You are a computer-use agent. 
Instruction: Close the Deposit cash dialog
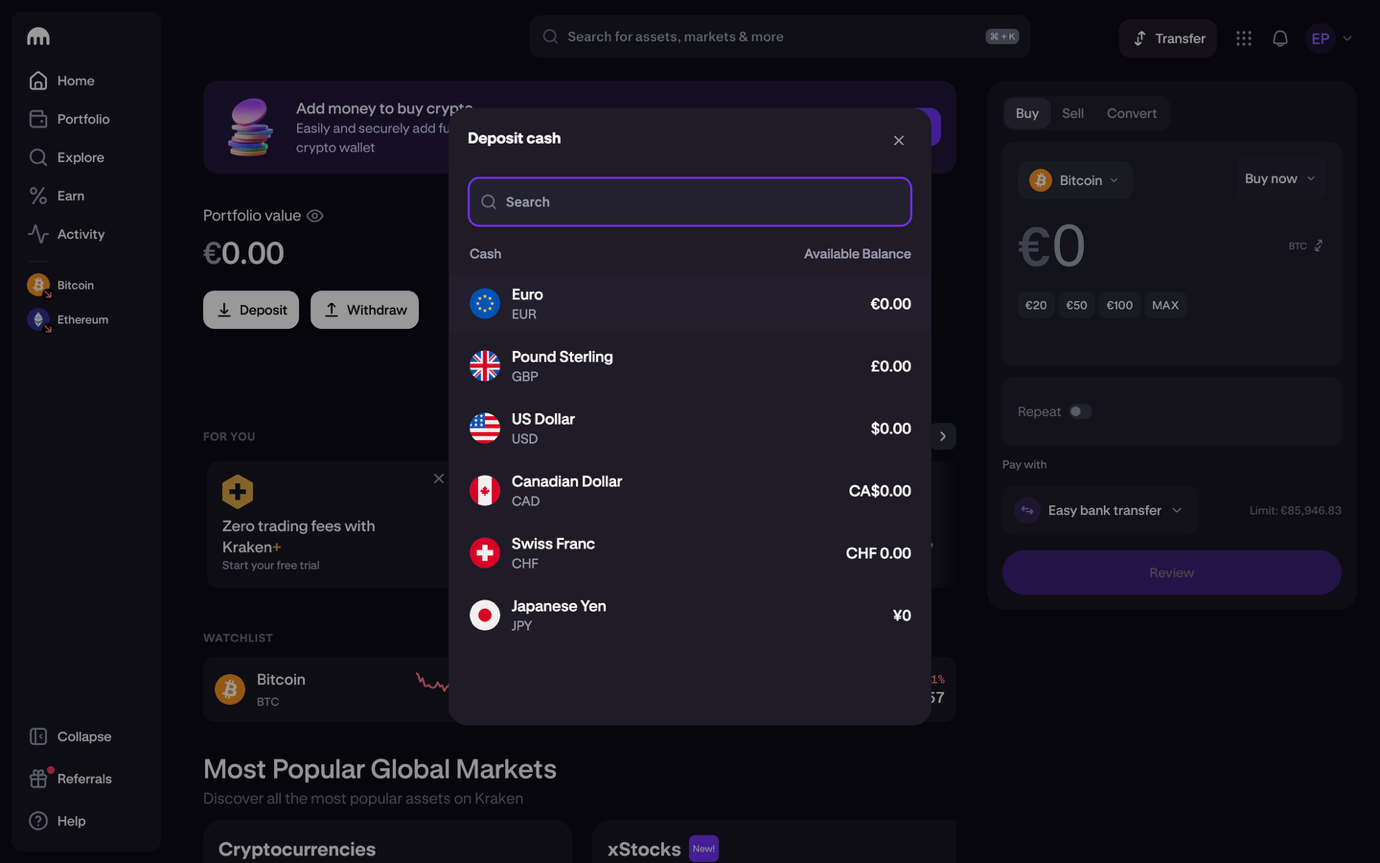click(899, 140)
